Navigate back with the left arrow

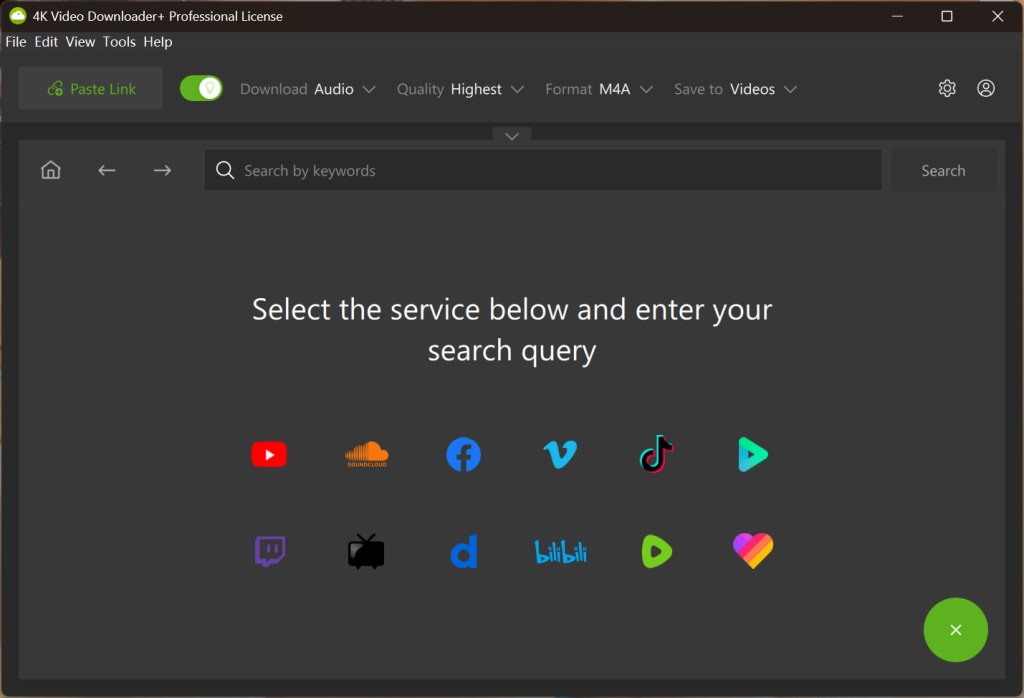(107, 170)
